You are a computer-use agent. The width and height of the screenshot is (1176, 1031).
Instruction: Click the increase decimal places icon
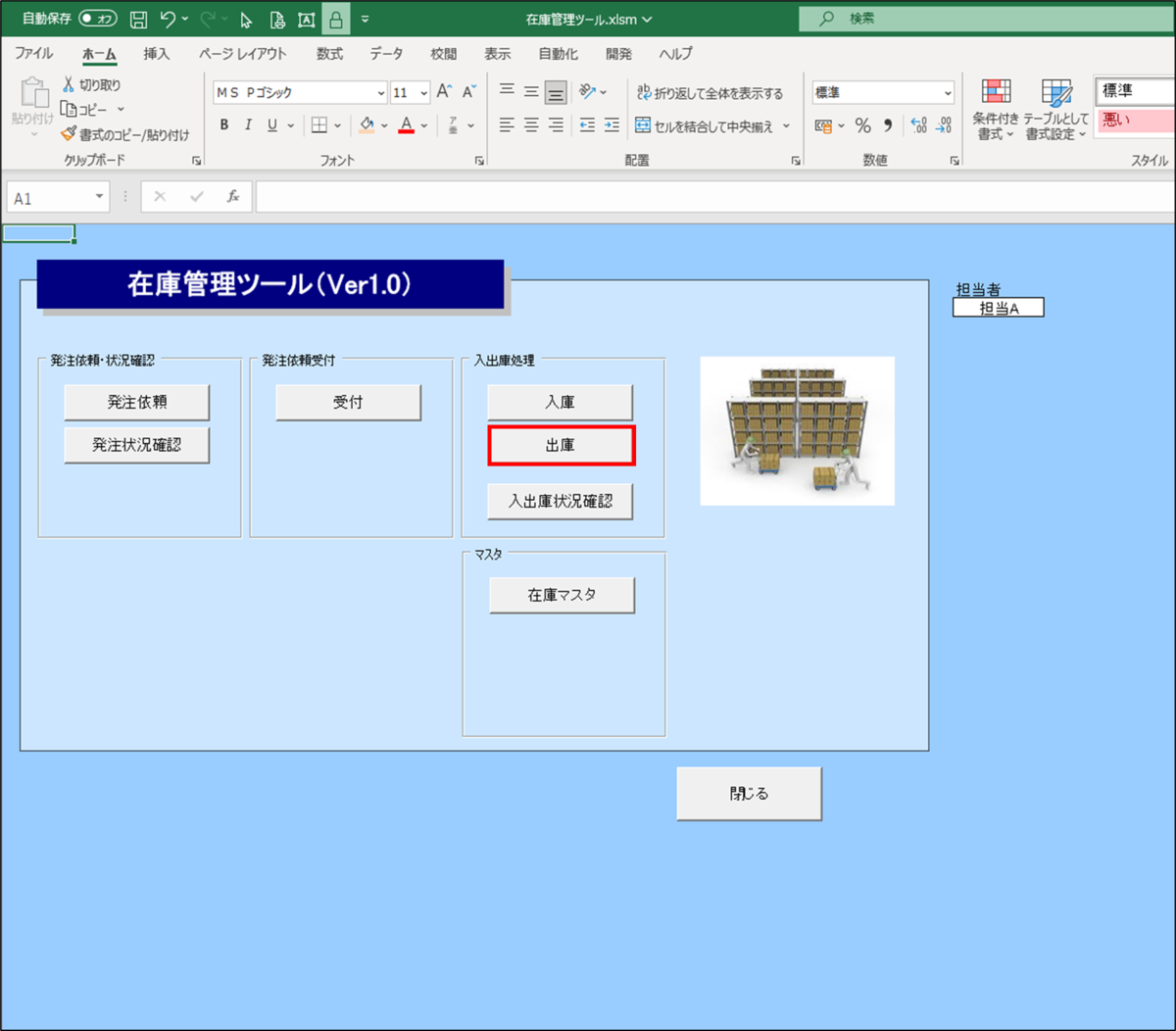coord(918,124)
